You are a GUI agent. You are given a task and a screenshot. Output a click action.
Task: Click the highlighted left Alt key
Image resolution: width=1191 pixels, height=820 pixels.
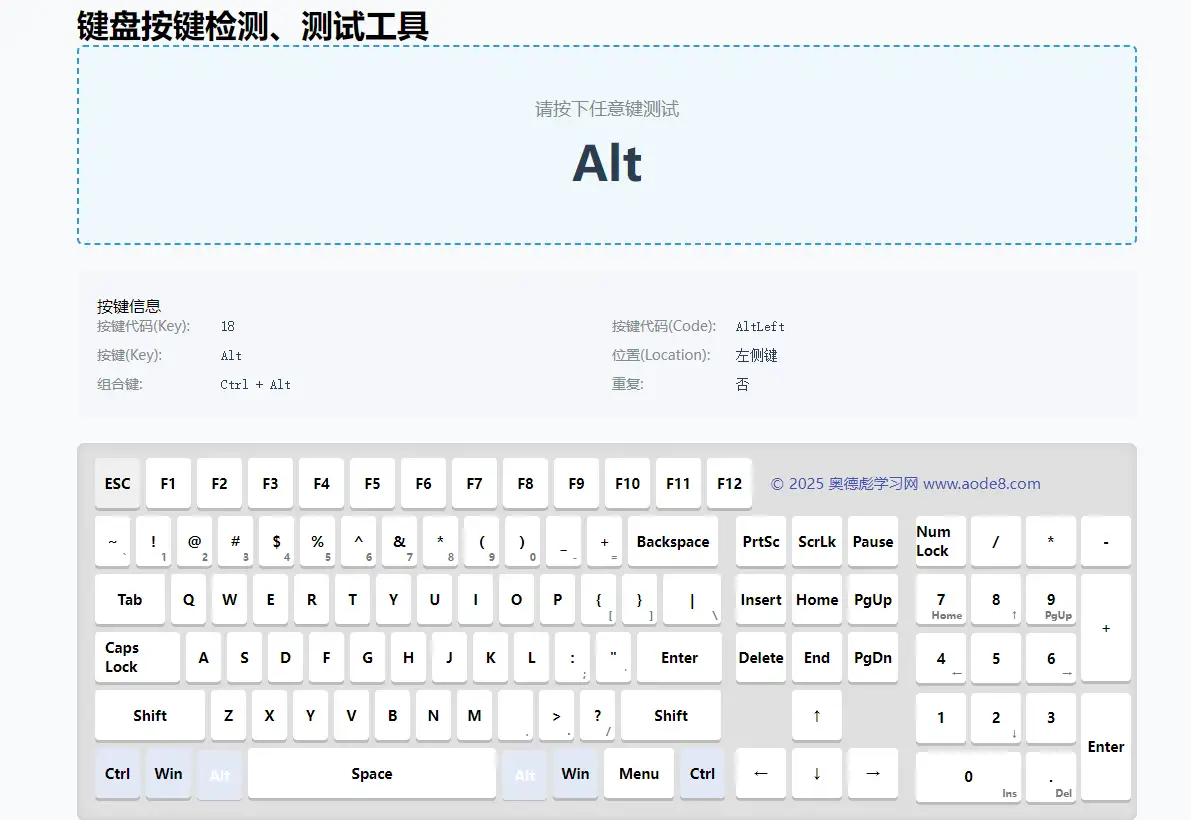point(220,775)
